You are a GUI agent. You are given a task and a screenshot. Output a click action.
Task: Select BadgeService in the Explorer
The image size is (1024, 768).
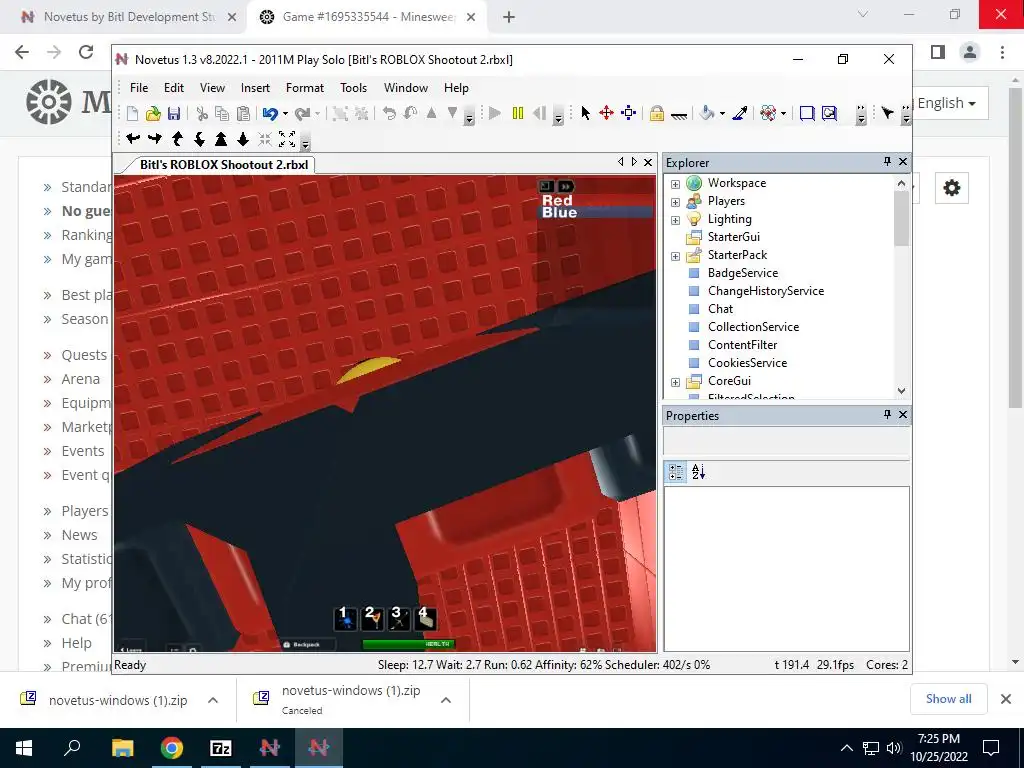(x=743, y=273)
